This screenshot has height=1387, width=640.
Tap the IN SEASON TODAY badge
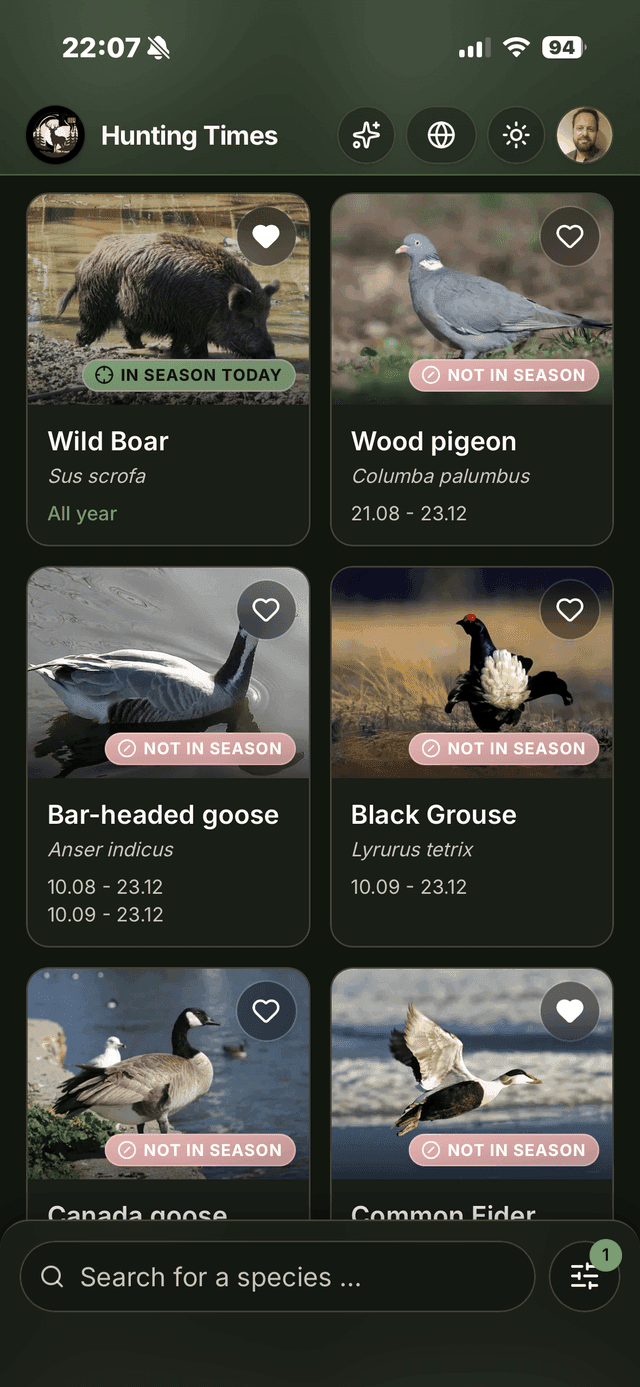coord(189,375)
